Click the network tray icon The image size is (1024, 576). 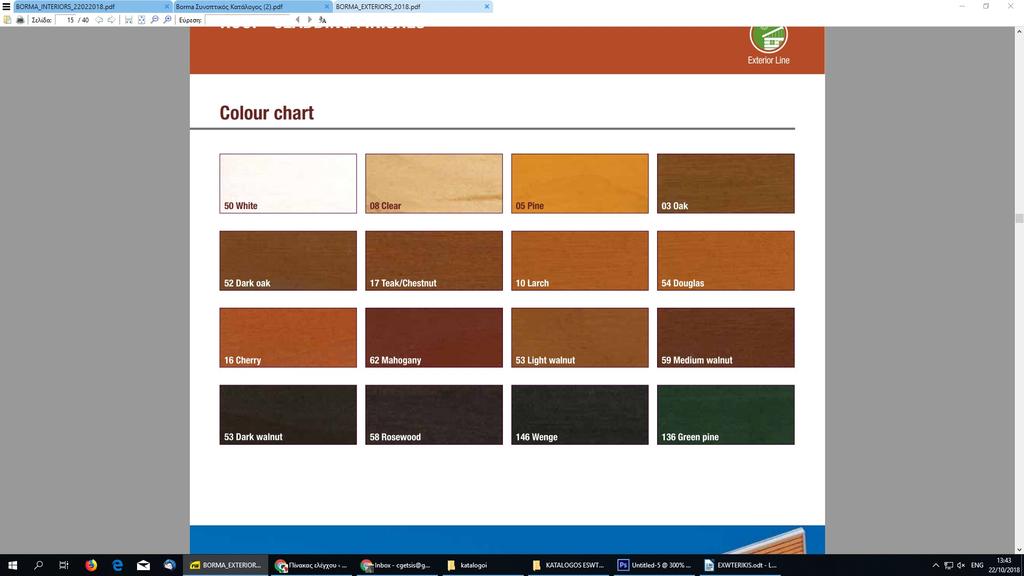click(948, 566)
